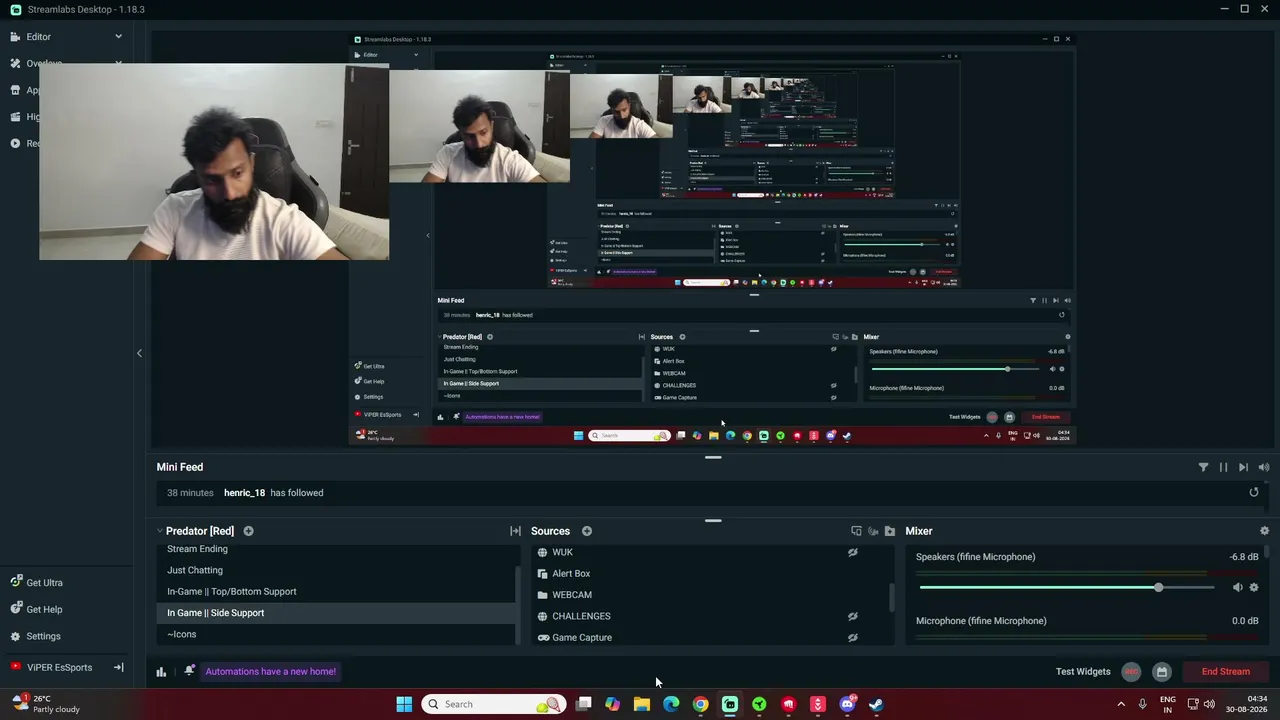
Task: Pause the Mini Feed event queue
Action: pos(1223,467)
